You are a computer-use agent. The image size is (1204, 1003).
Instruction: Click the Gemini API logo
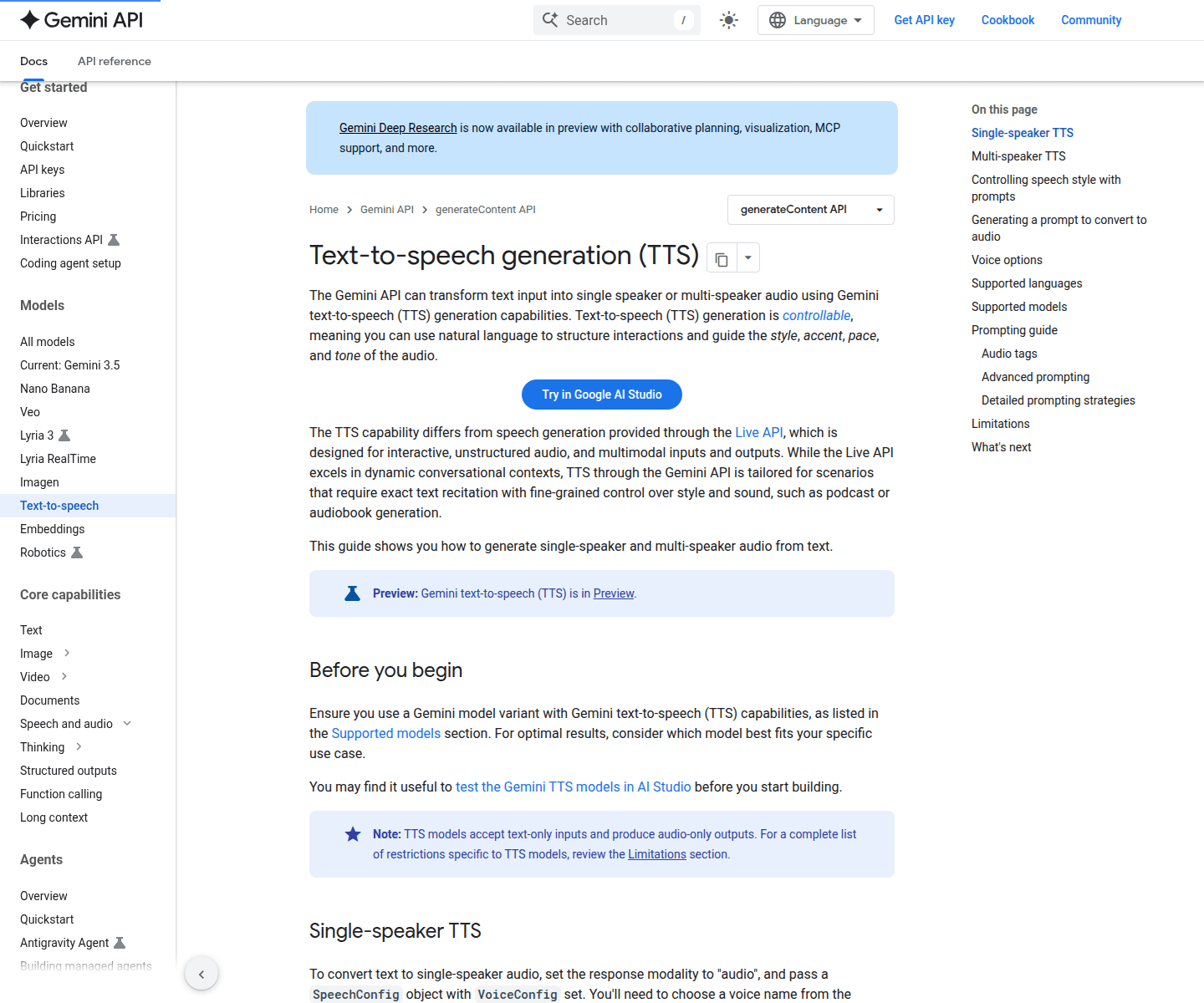coord(81,20)
